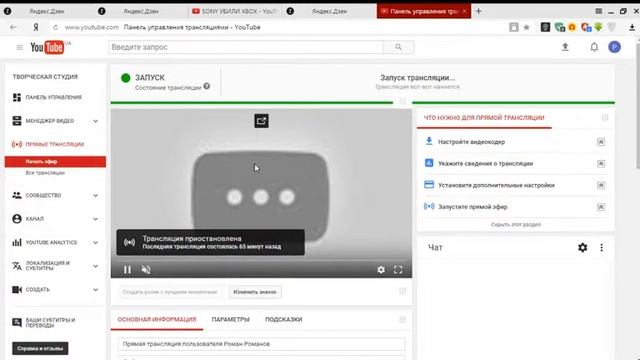
Task: Open the browser main menu icon
Action: point(598,11)
